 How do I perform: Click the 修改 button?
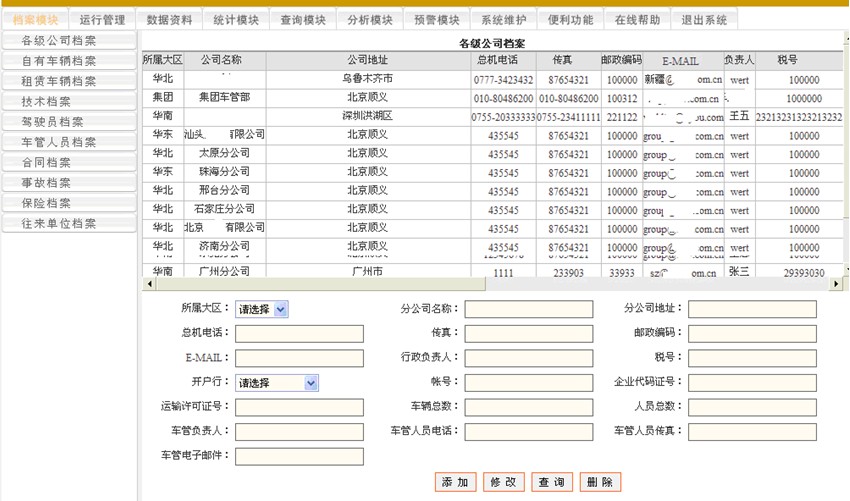tap(504, 482)
